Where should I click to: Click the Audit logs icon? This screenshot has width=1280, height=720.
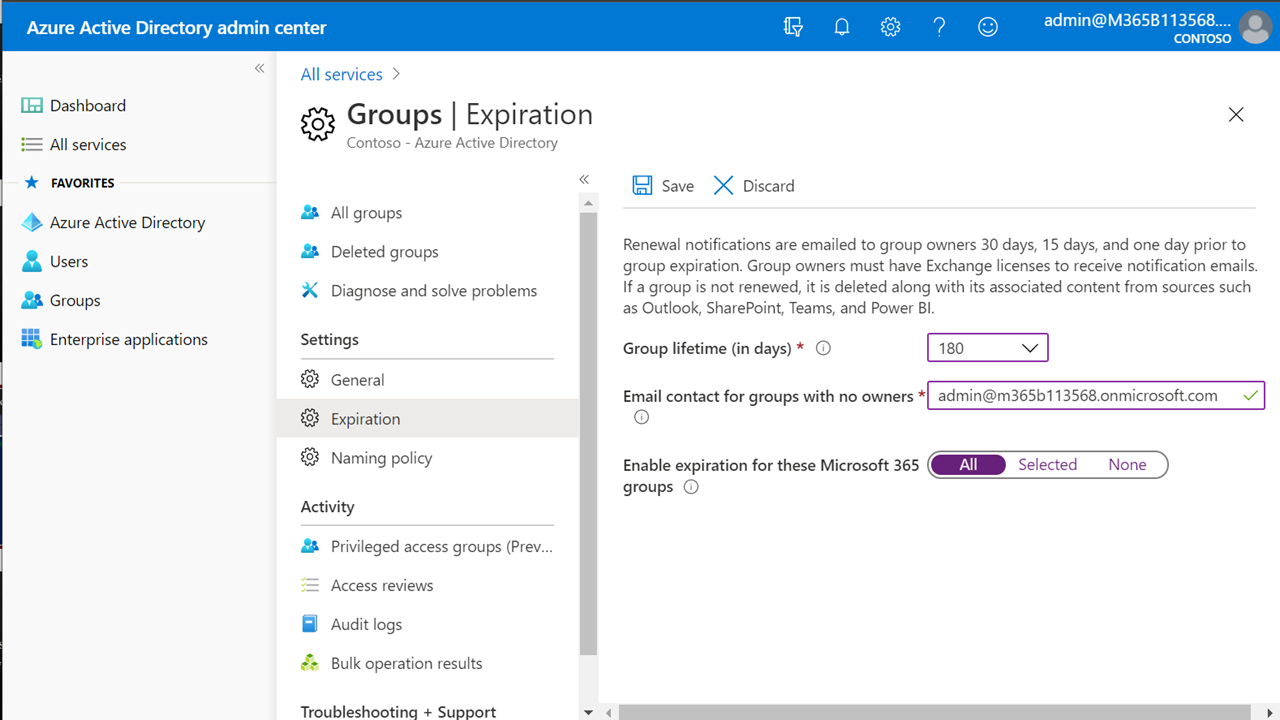click(310, 624)
